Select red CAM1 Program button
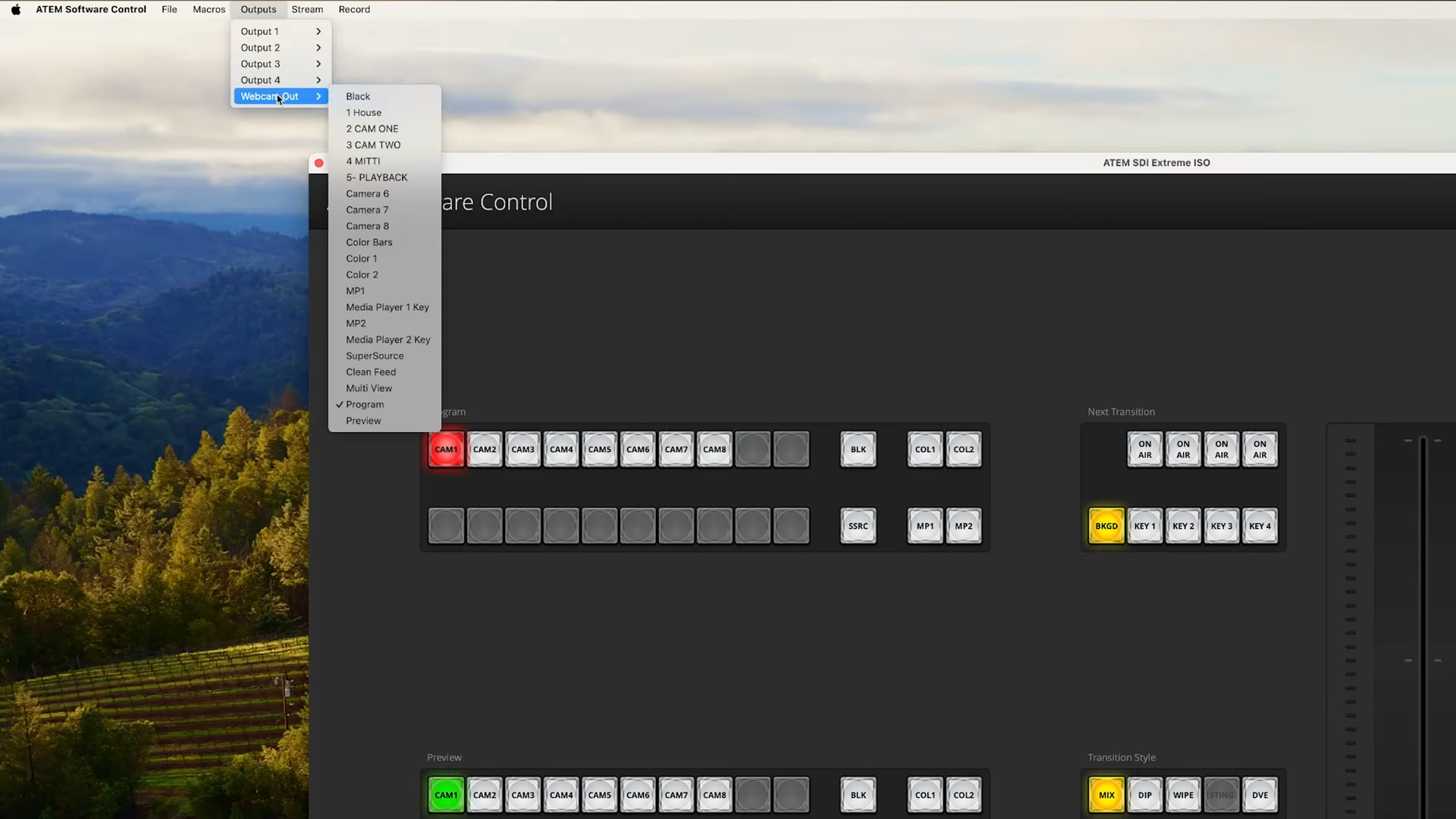This screenshot has height=819, width=1456. click(446, 450)
